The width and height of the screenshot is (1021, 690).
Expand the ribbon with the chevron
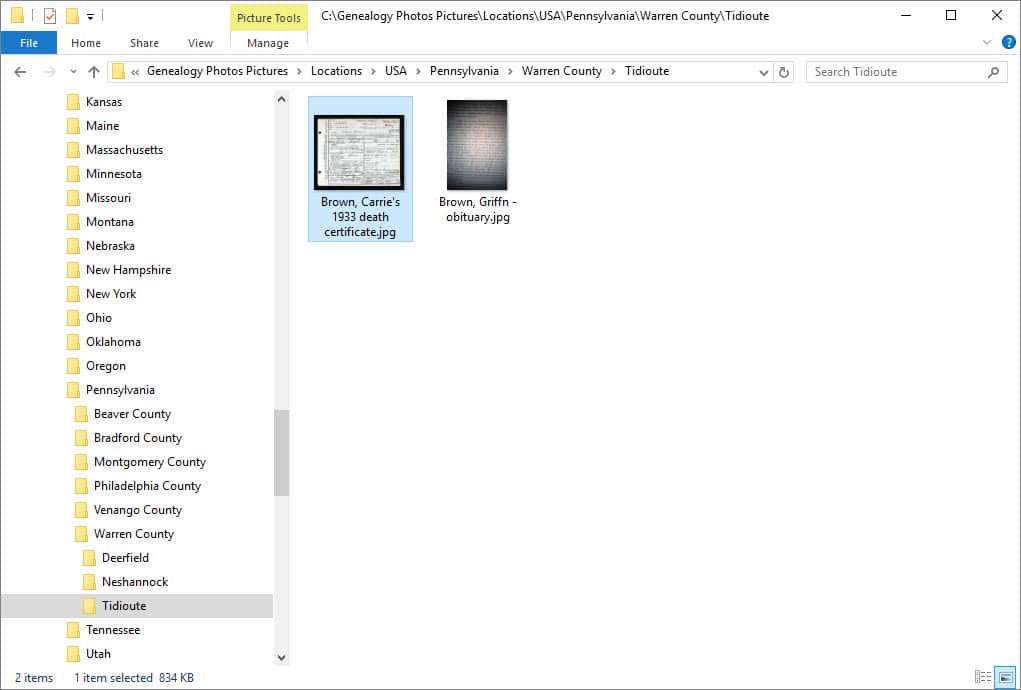[x=986, y=43]
